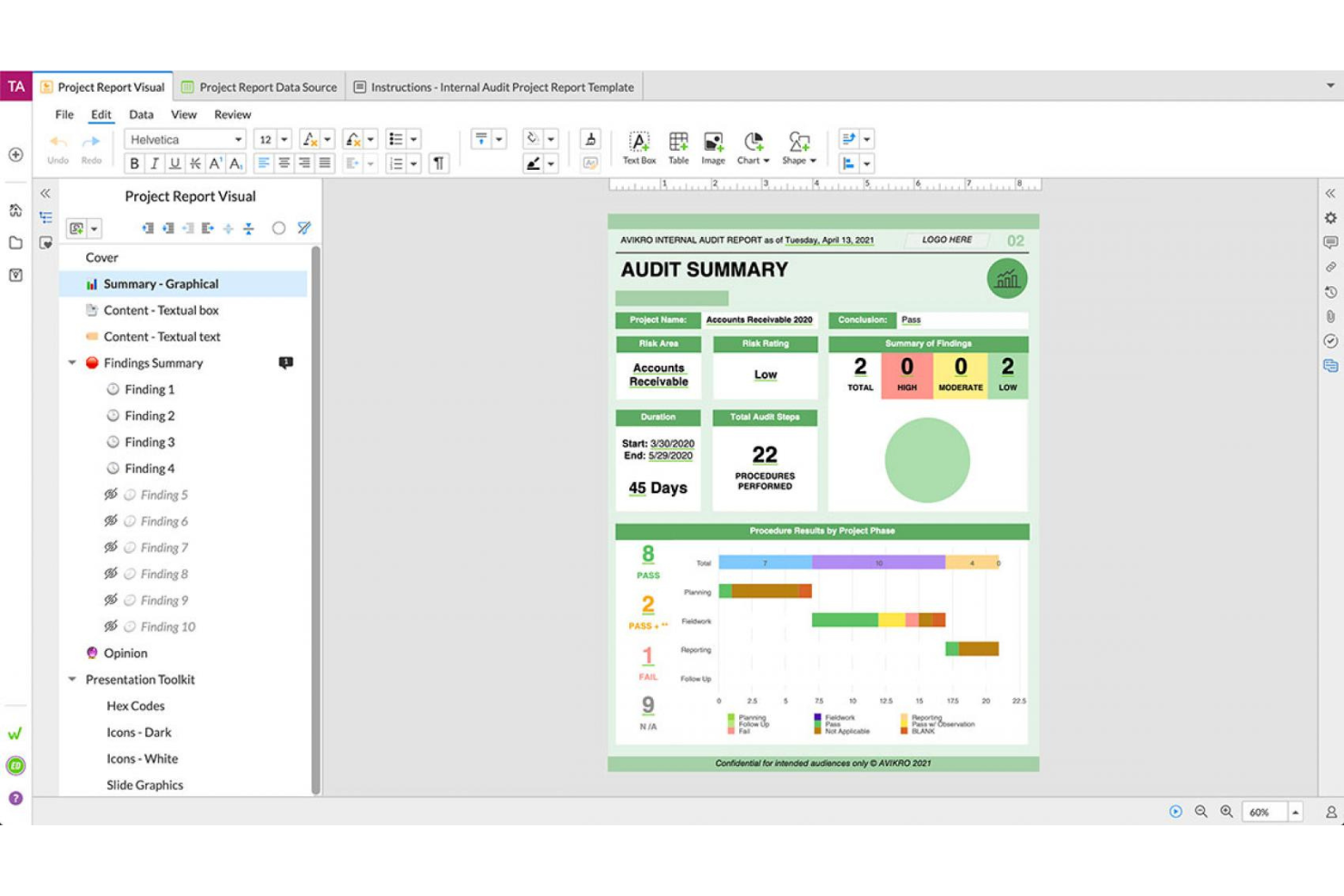Toggle paragraph marks visibility
Screen dimensions: 1344x896
click(439, 164)
